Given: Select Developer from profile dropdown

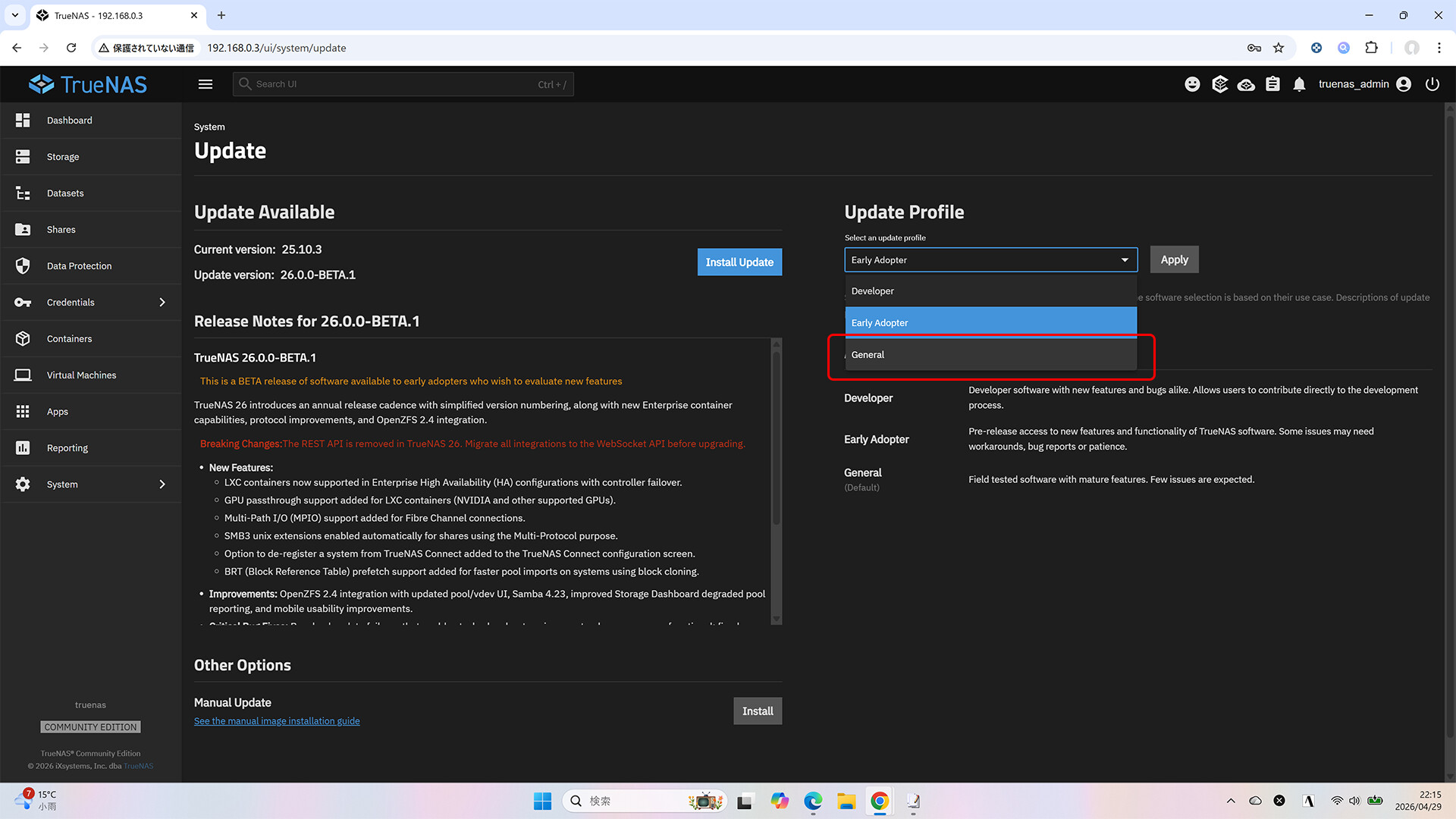Looking at the screenshot, I should coord(990,291).
